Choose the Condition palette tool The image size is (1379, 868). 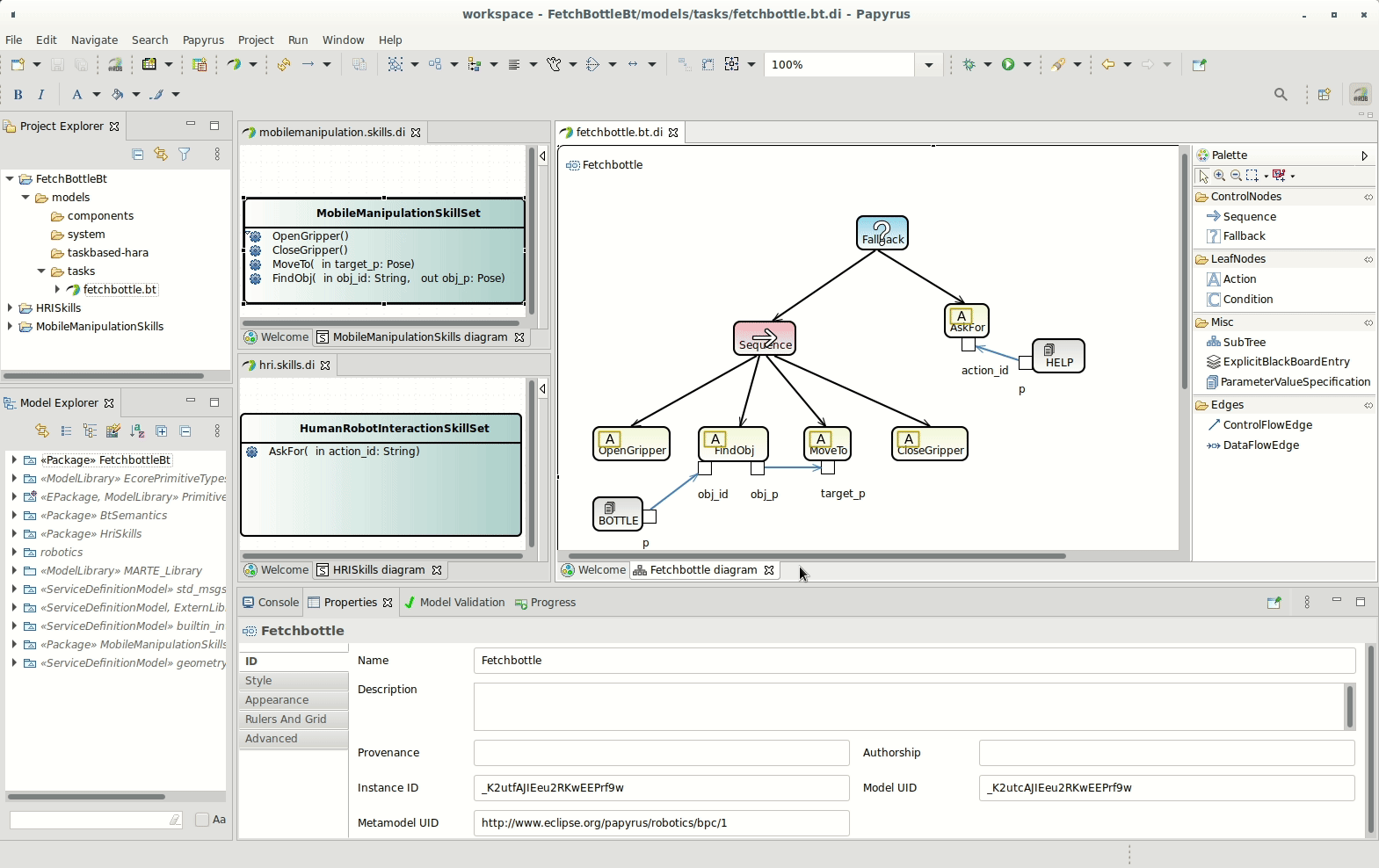[x=1246, y=300]
